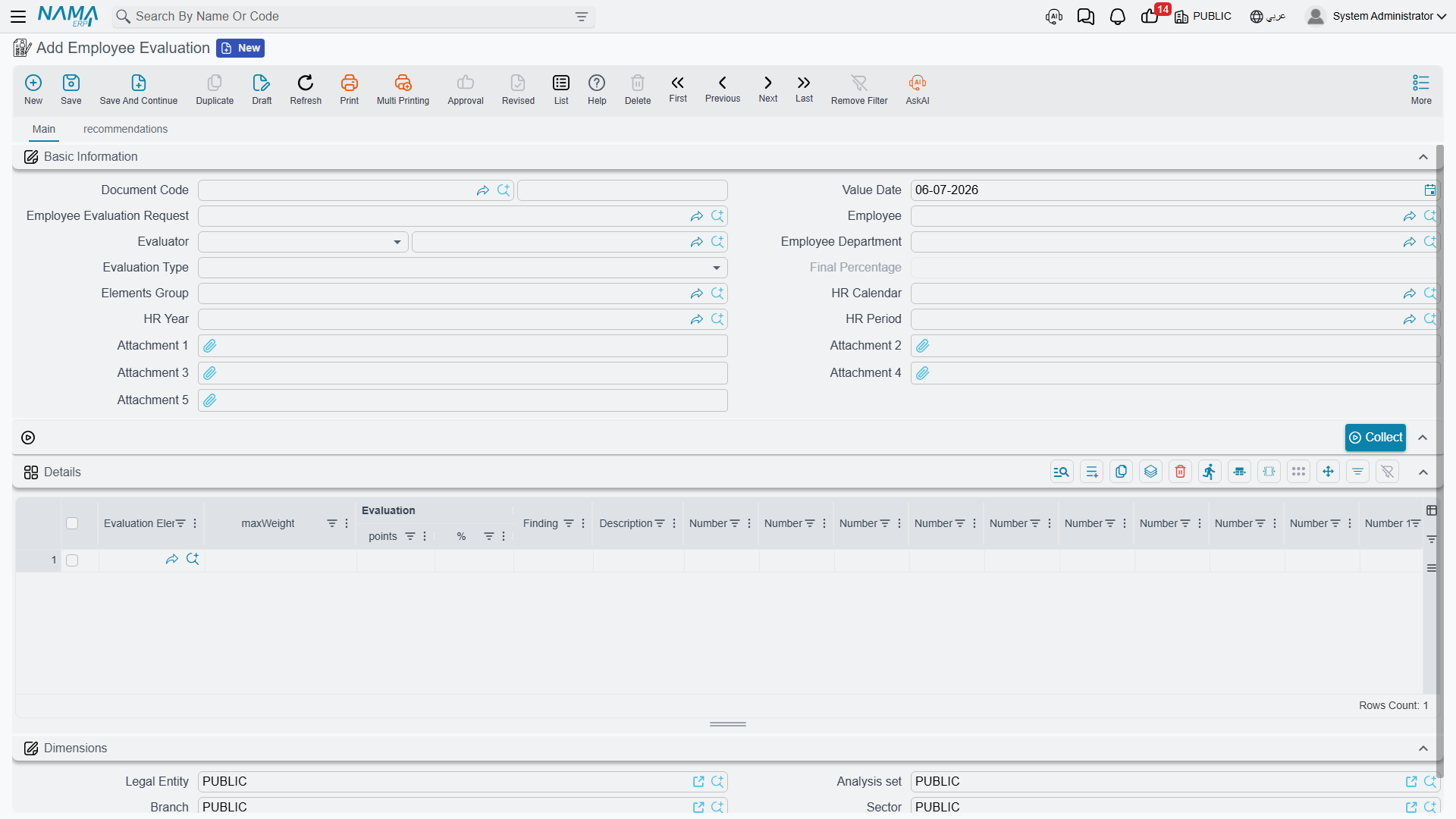1456x819 pixels.
Task: Click the Duplicate toolbar icon
Action: click(x=215, y=89)
